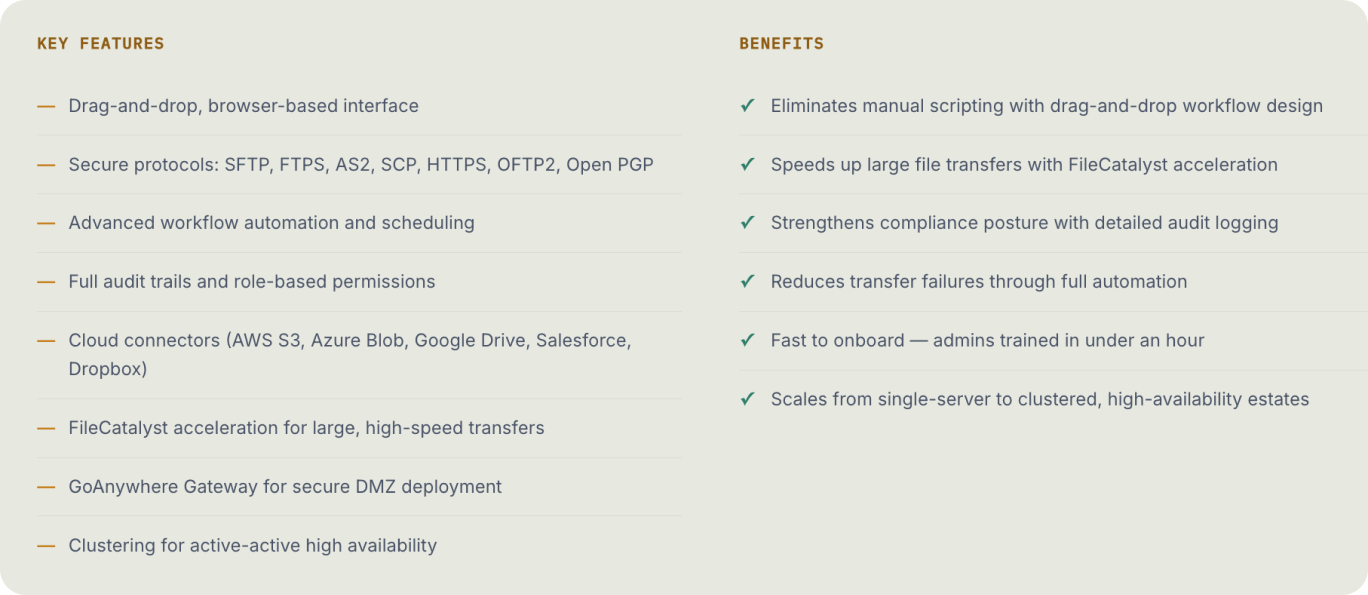
Task: Select the BENEFITS heading
Action: pos(782,44)
